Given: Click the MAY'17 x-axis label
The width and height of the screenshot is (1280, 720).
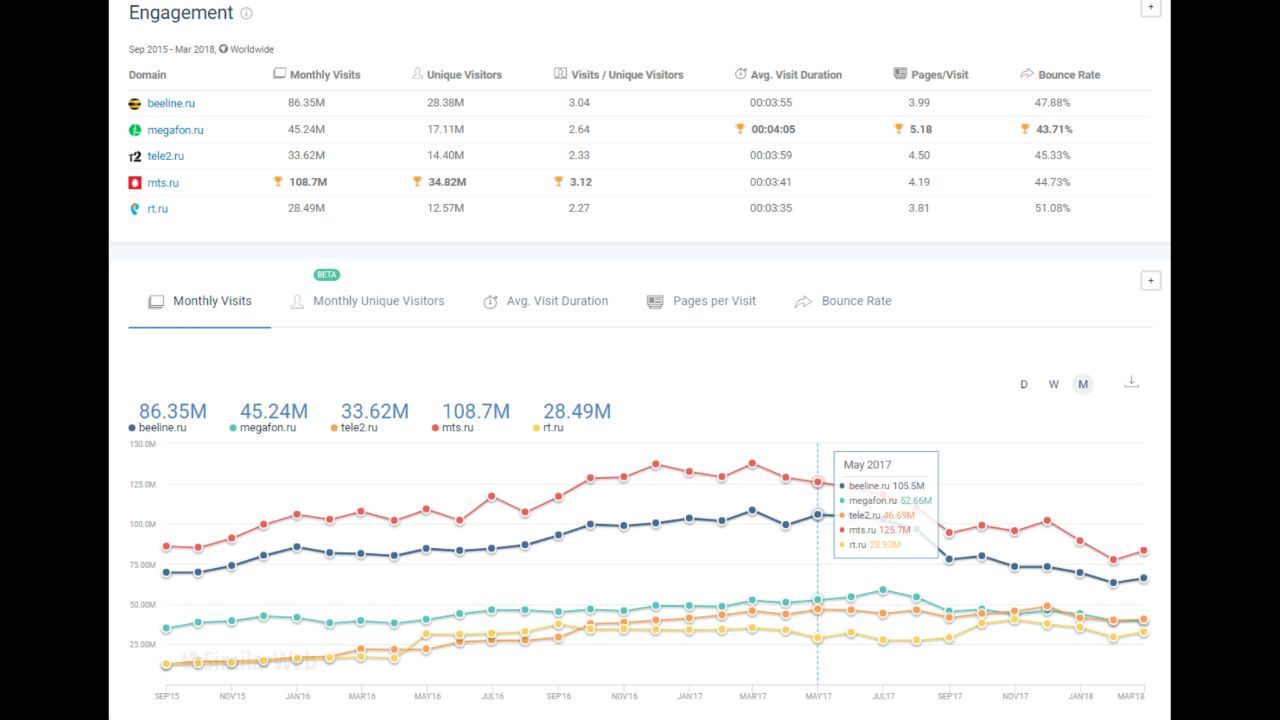Looking at the screenshot, I should pos(818,696).
